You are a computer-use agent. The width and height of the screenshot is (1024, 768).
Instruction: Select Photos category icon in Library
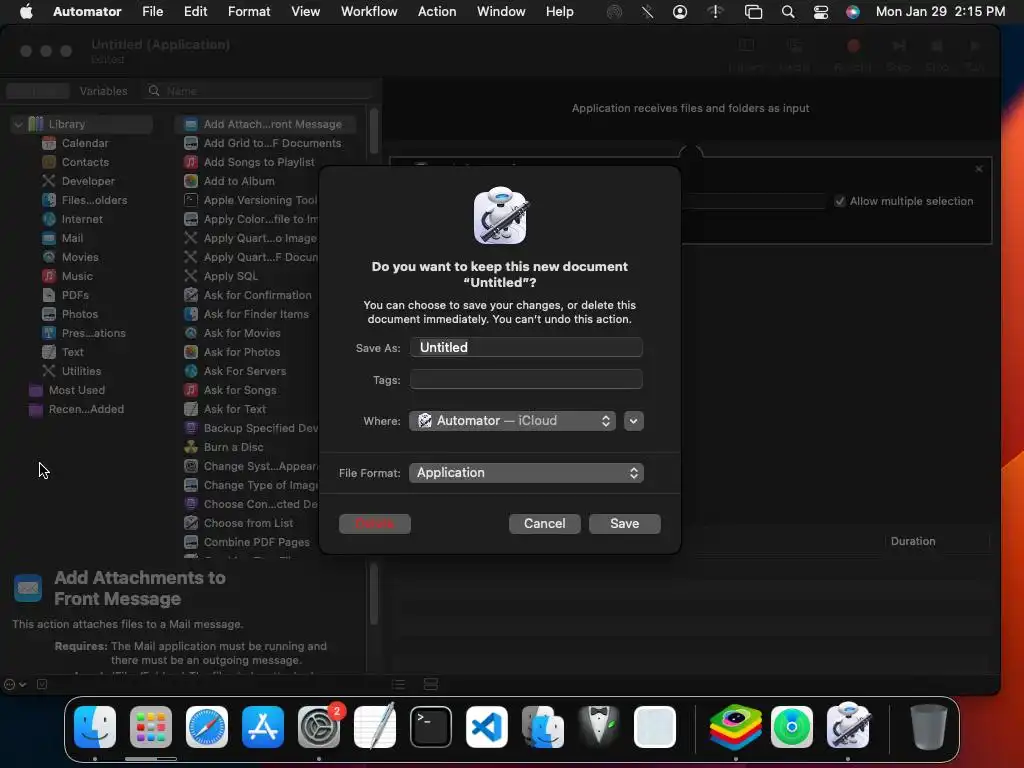[49, 314]
